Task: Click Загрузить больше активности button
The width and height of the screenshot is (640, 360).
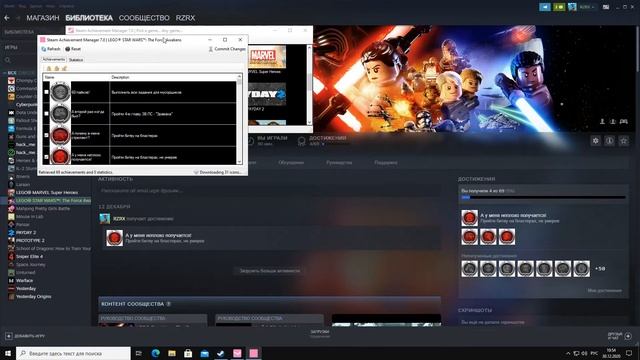Action: [270, 271]
